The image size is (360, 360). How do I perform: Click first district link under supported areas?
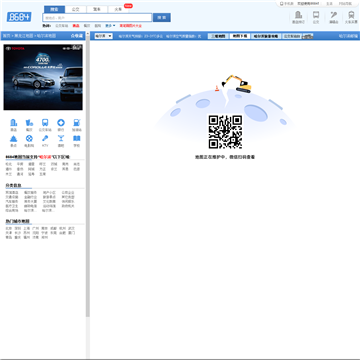tap(8, 164)
